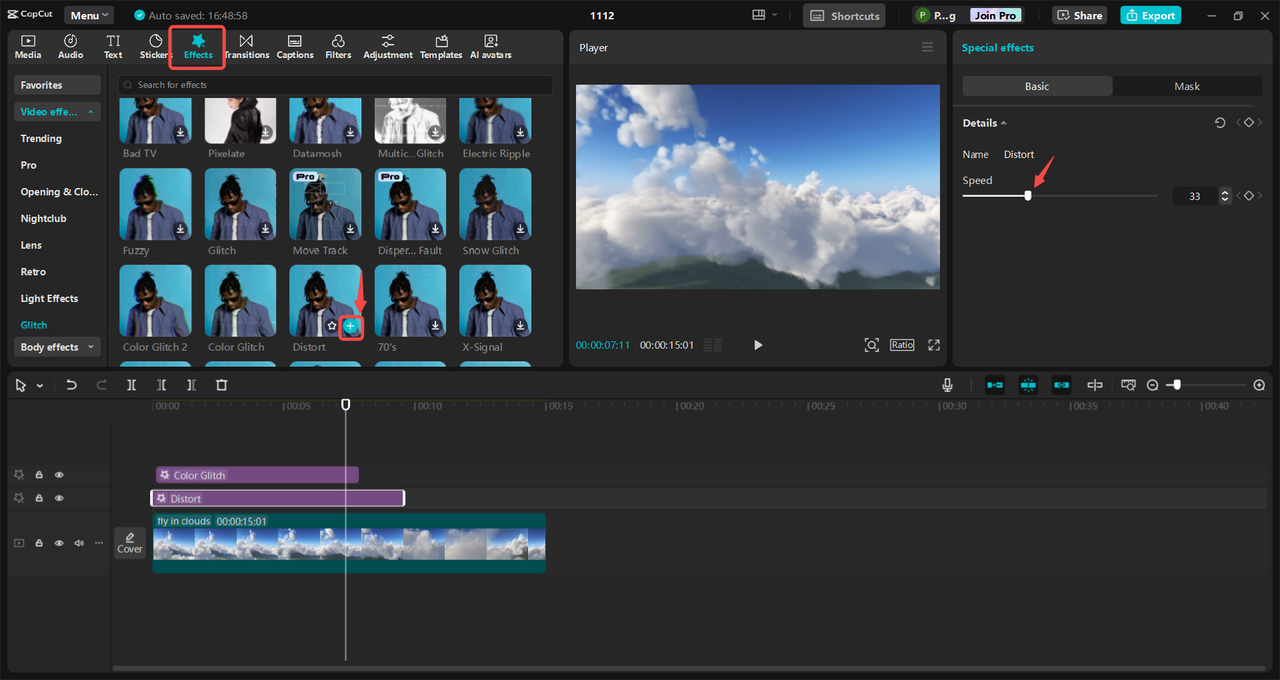The width and height of the screenshot is (1280, 680).
Task: Open the Text tab
Action: [113, 46]
